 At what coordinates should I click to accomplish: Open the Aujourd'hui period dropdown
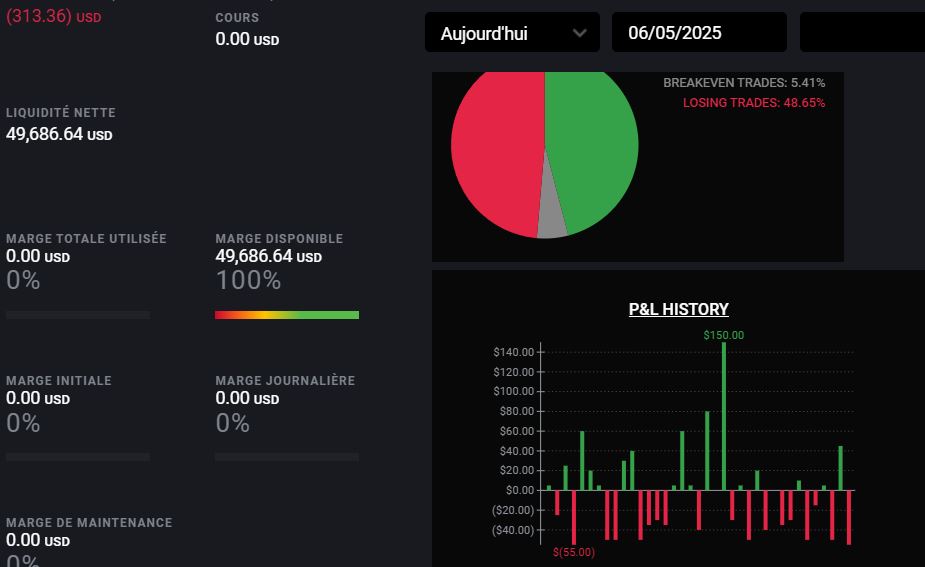tap(512, 32)
